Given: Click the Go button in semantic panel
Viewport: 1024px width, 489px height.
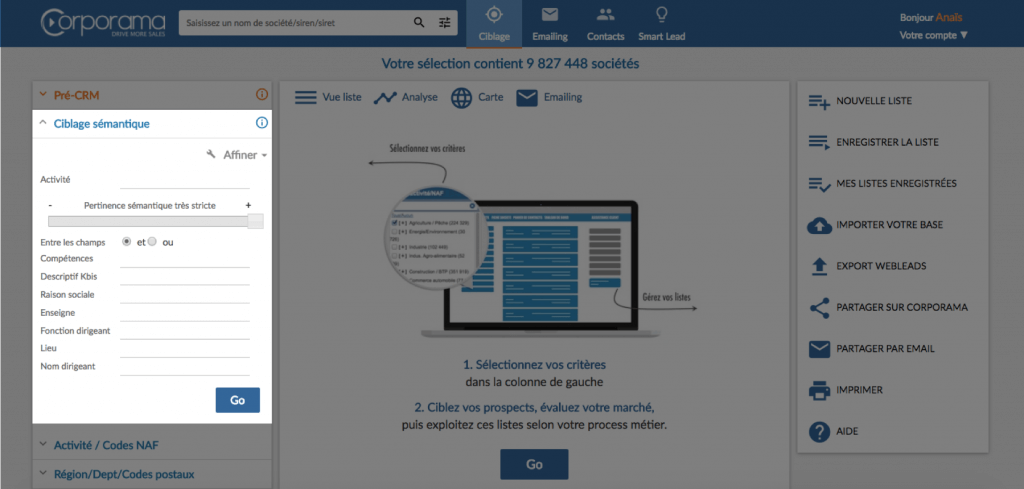Looking at the screenshot, I should pyautogui.click(x=238, y=400).
